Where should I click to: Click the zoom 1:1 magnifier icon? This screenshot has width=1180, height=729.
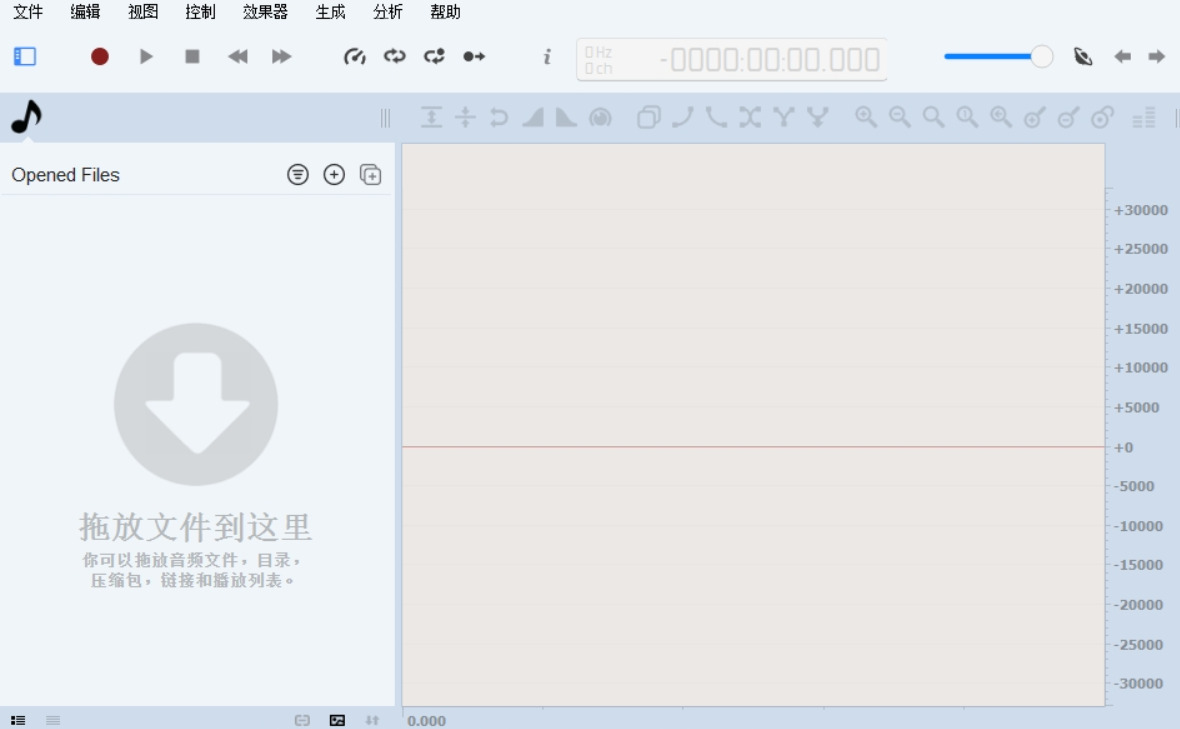(967, 117)
